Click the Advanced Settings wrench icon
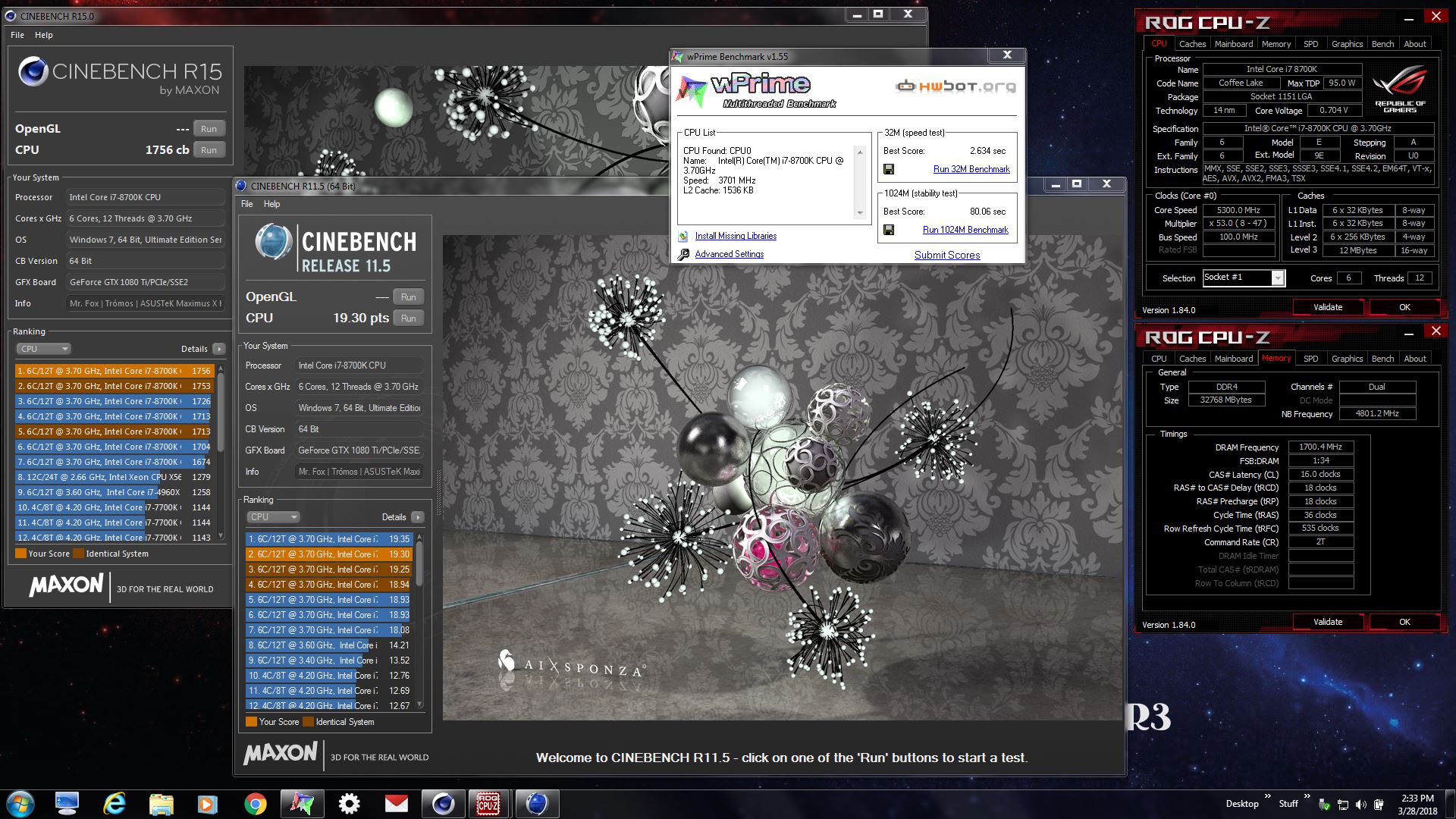This screenshot has width=1456, height=819. coord(682,254)
